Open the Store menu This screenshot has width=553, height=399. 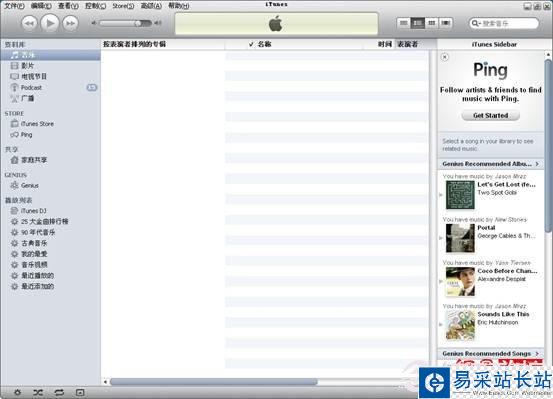click(x=123, y=6)
